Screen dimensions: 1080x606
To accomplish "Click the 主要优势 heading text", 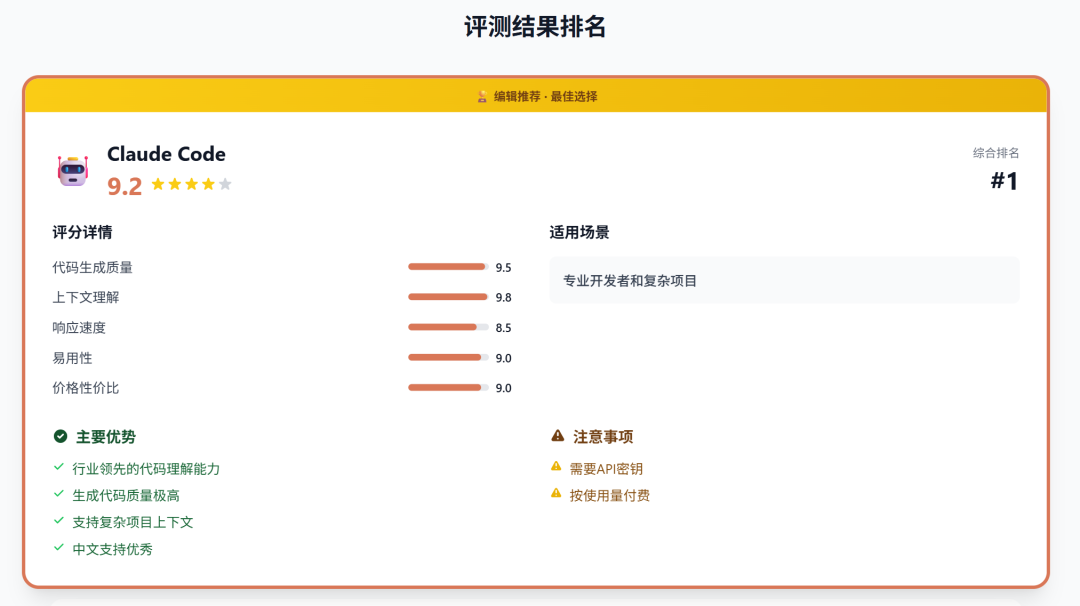I will (106, 437).
